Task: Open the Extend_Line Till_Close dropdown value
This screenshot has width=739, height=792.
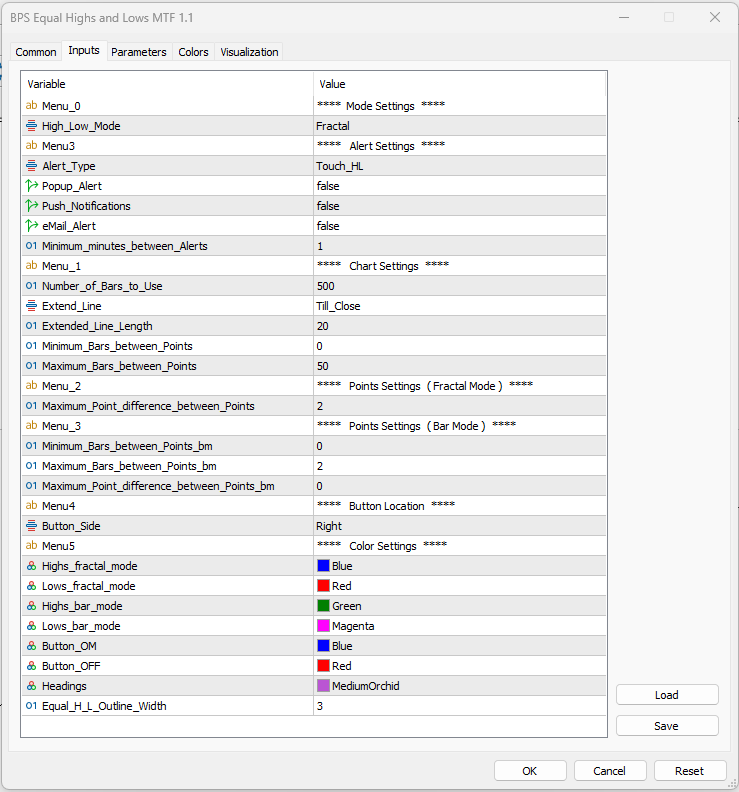Action: (458, 306)
